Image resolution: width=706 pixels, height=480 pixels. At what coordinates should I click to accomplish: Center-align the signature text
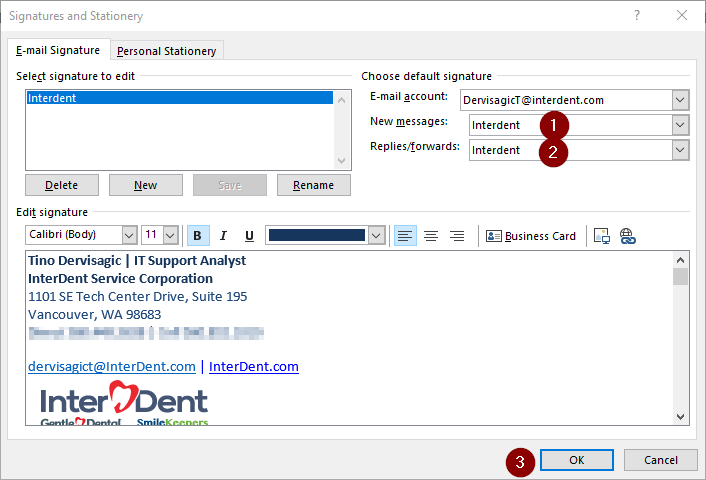[431, 235]
